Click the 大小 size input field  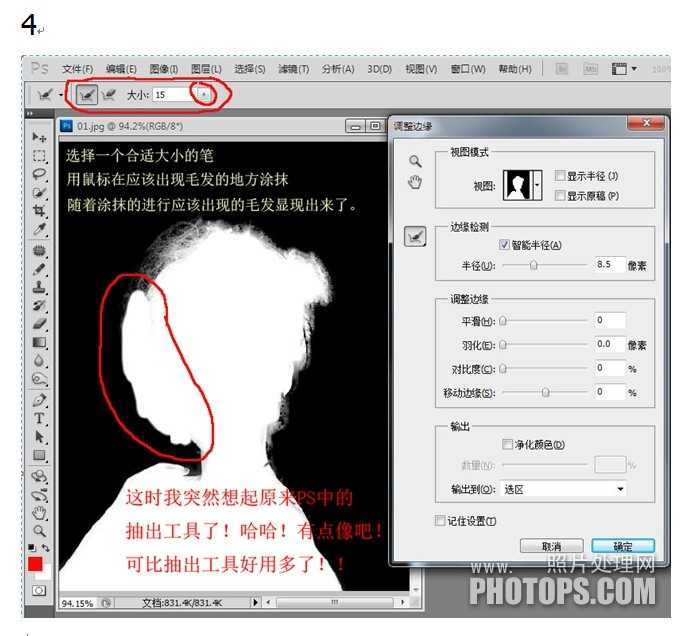pyautogui.click(x=174, y=94)
